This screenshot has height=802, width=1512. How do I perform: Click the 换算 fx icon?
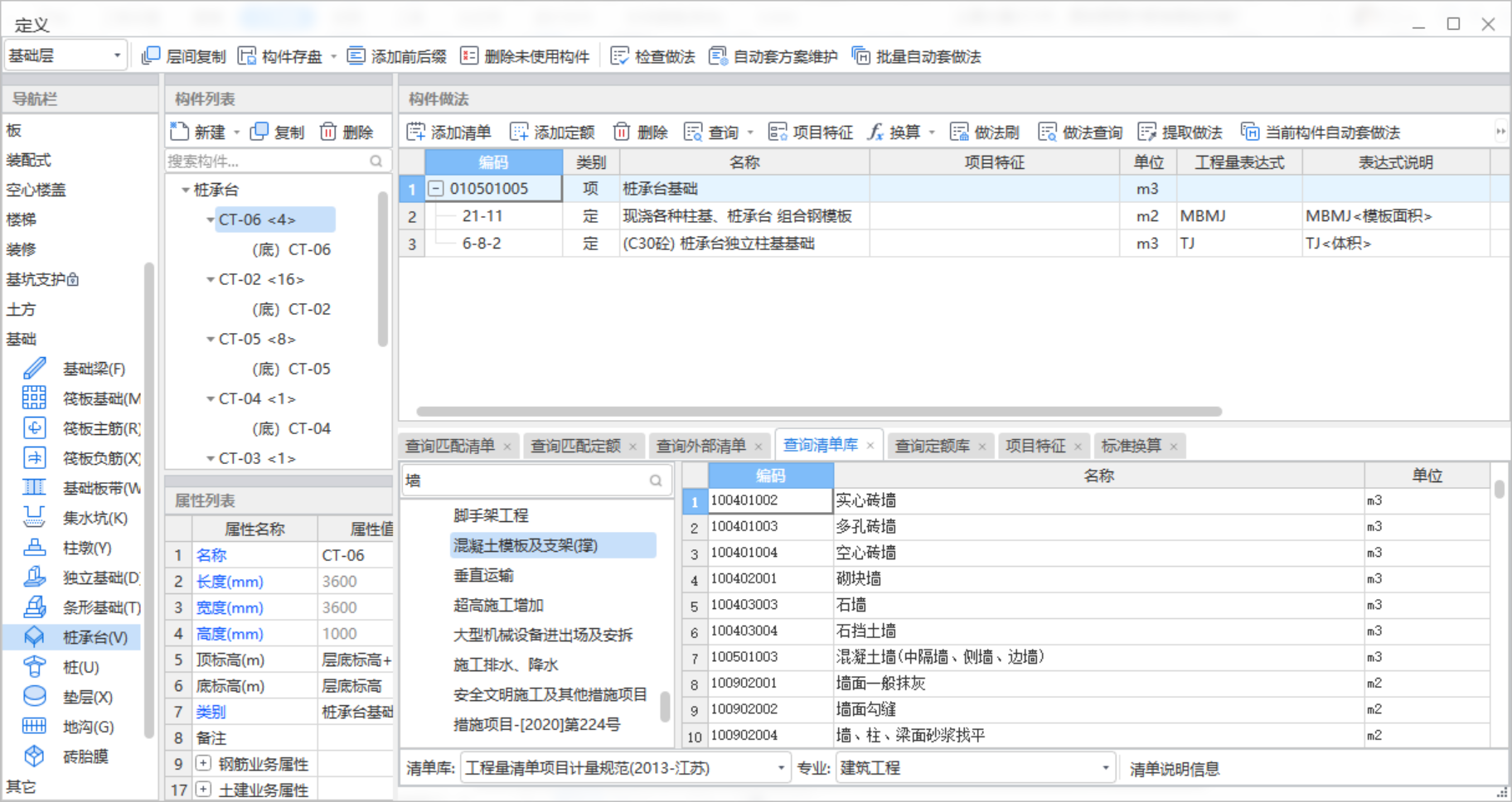tap(875, 131)
